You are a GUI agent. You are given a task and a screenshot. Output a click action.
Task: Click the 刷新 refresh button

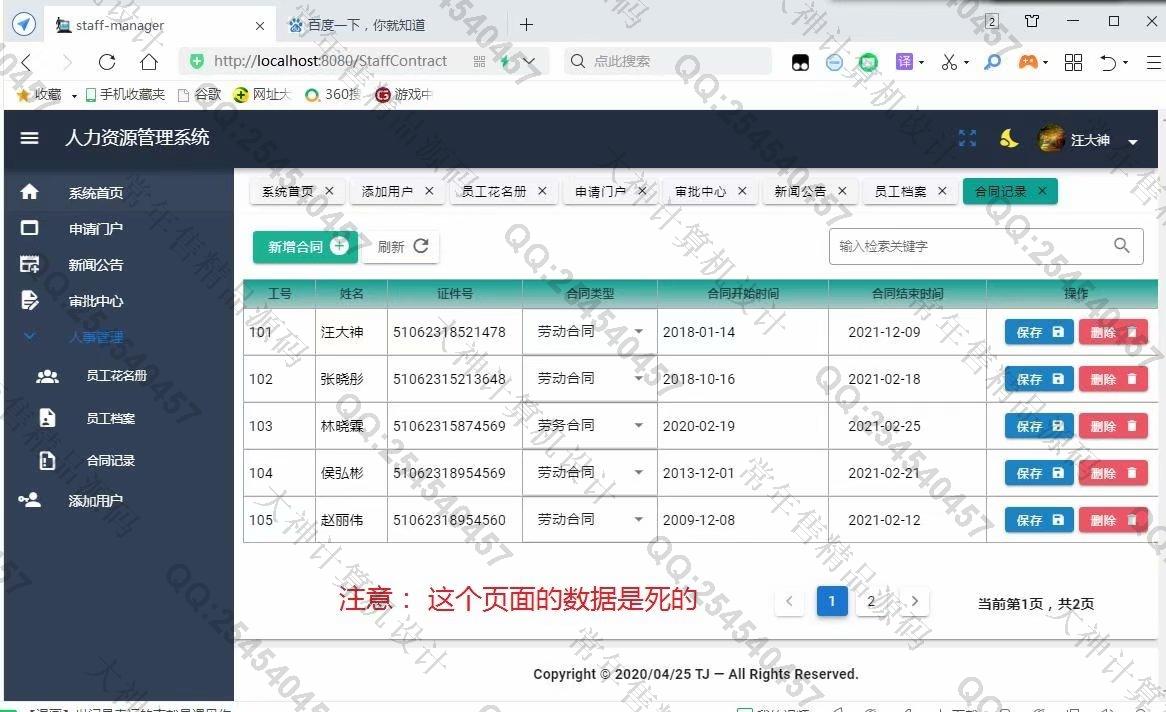coord(402,246)
